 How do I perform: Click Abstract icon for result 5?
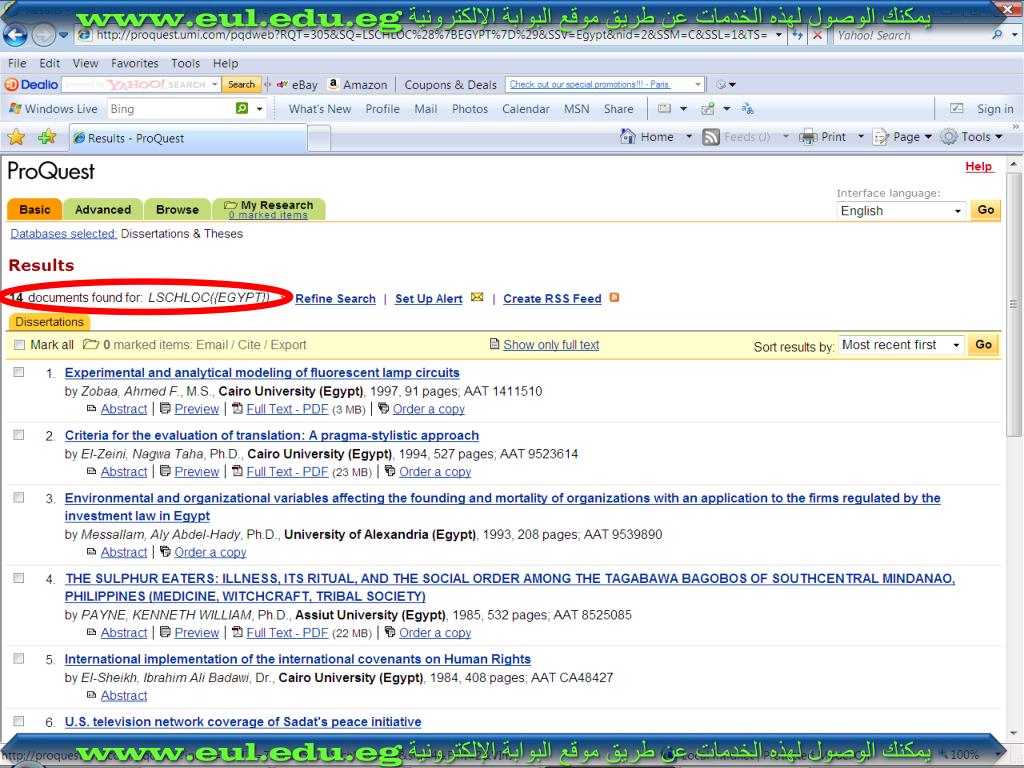(x=91, y=696)
